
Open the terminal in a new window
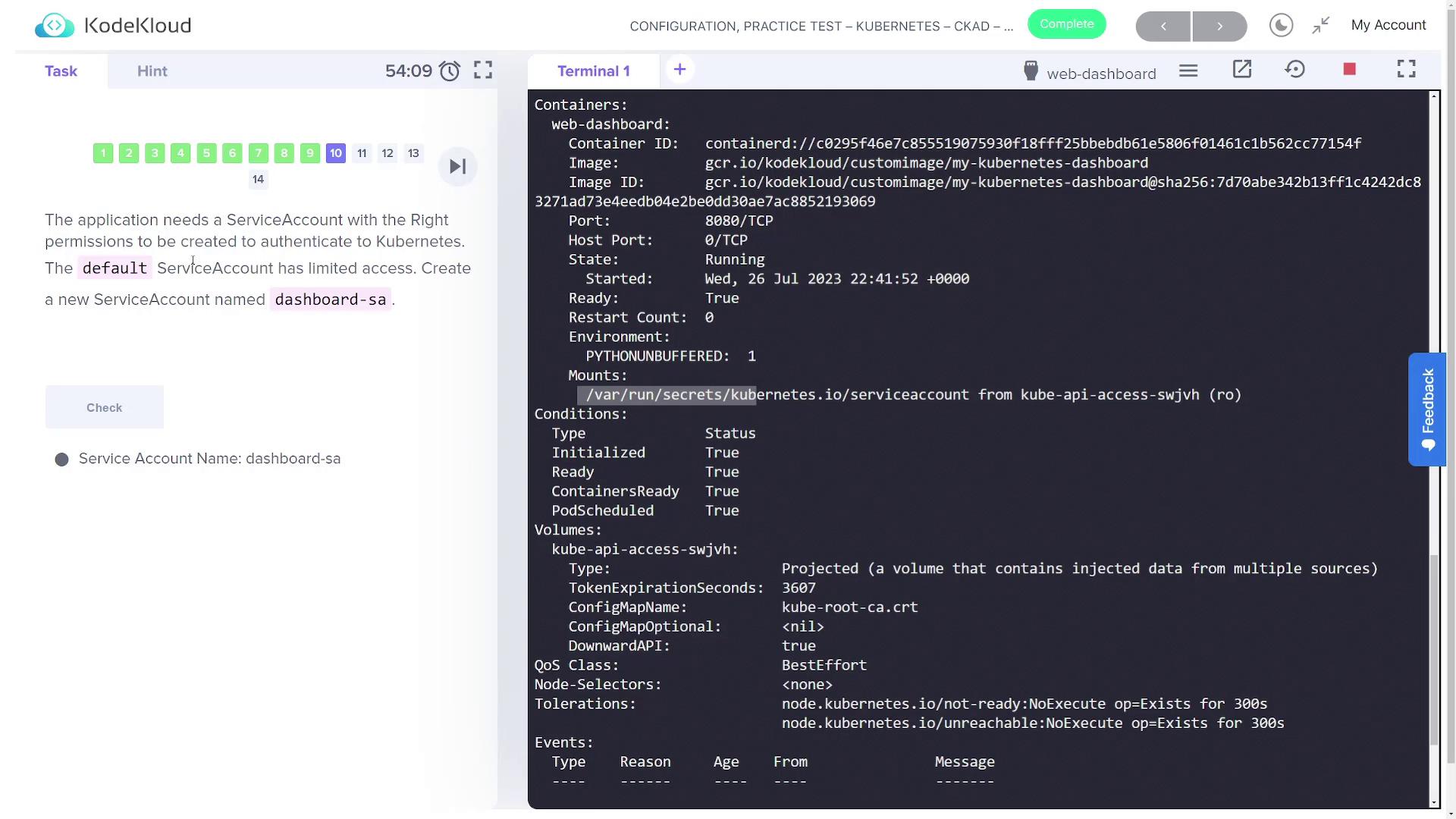pos(1241,70)
